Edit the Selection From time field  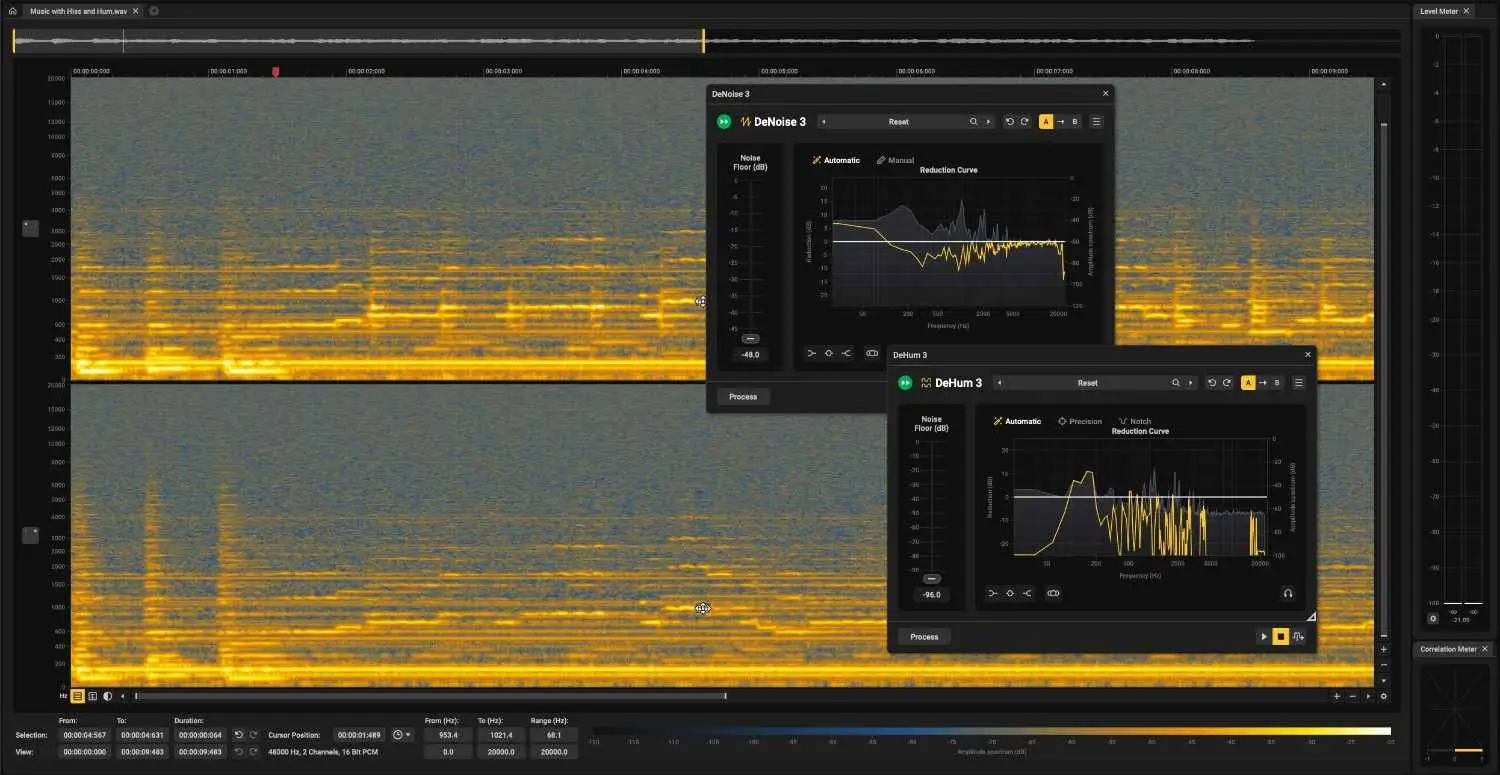[86, 735]
